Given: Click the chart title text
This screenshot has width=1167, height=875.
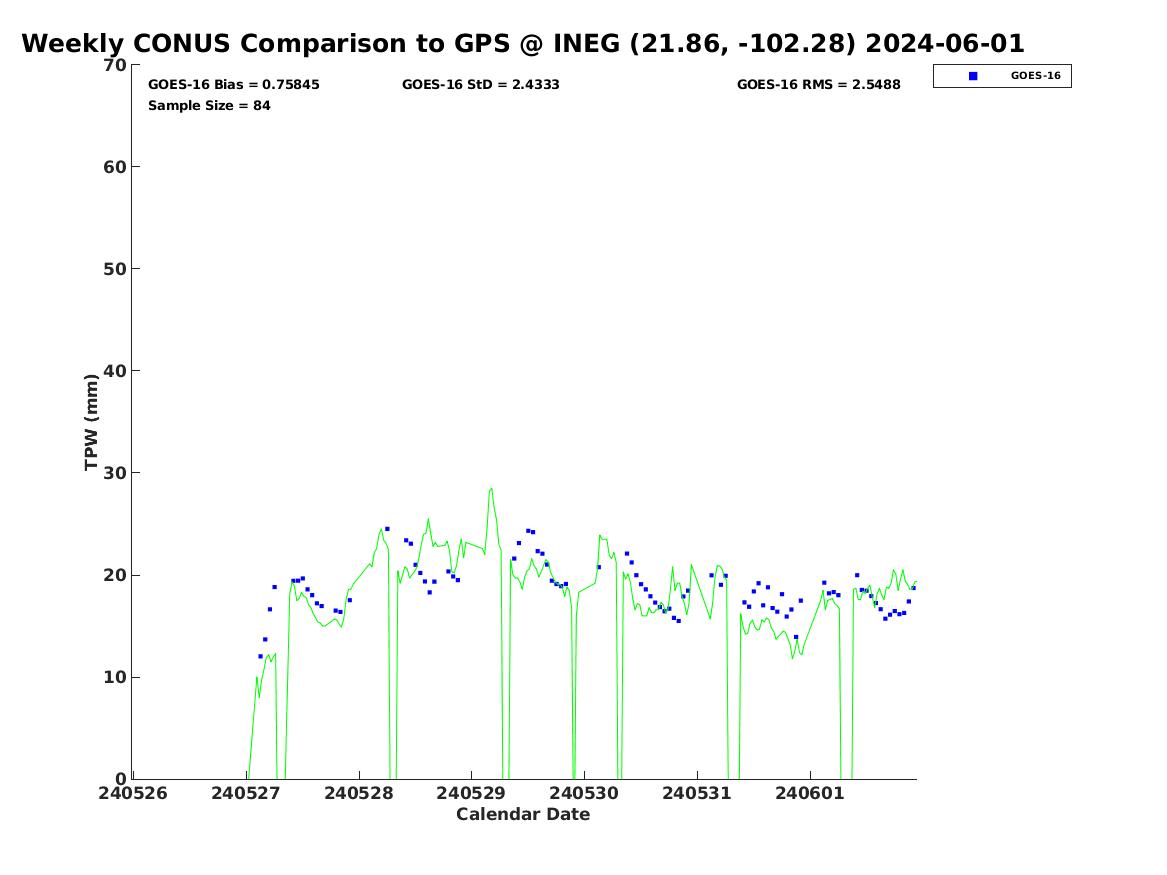Looking at the screenshot, I should coord(522,43).
